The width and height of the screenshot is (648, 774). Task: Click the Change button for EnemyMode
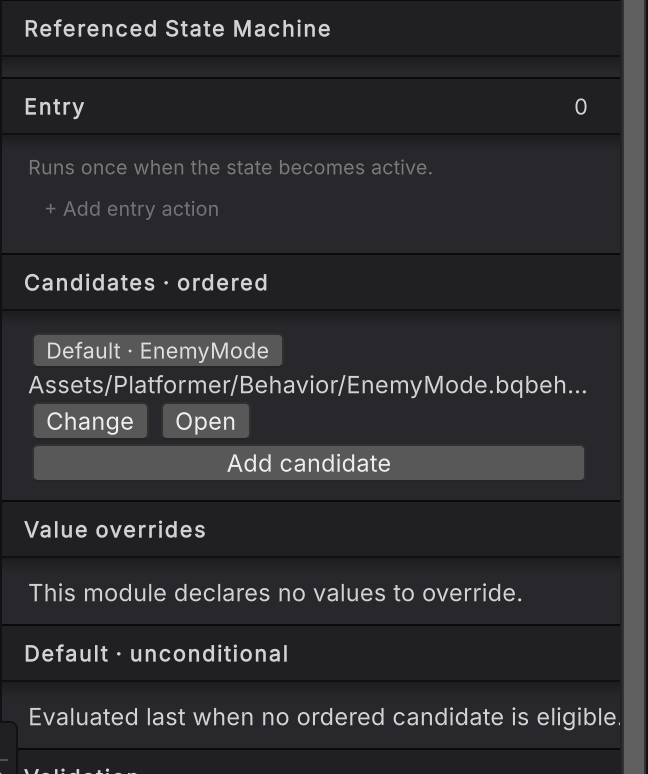pos(90,421)
